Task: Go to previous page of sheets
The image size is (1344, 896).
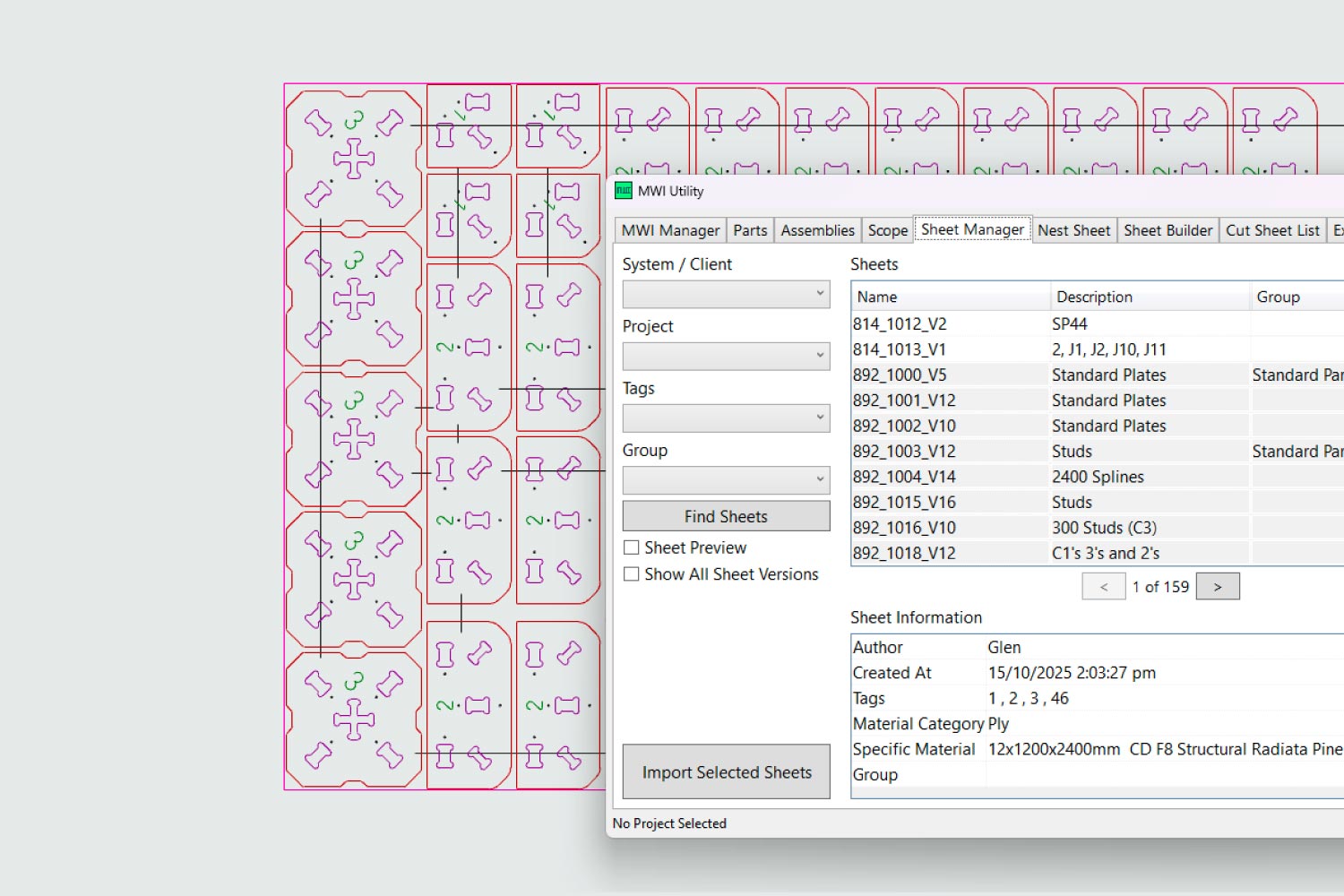Action: pyautogui.click(x=1104, y=586)
